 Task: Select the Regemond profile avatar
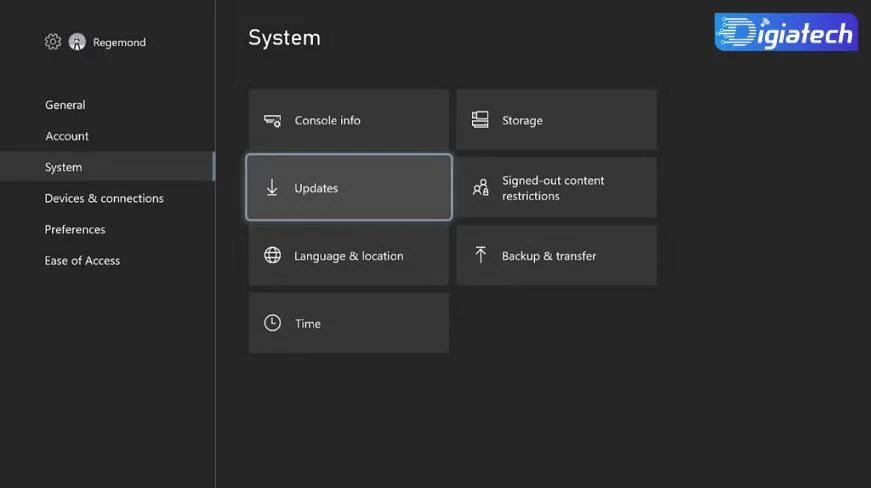(77, 42)
